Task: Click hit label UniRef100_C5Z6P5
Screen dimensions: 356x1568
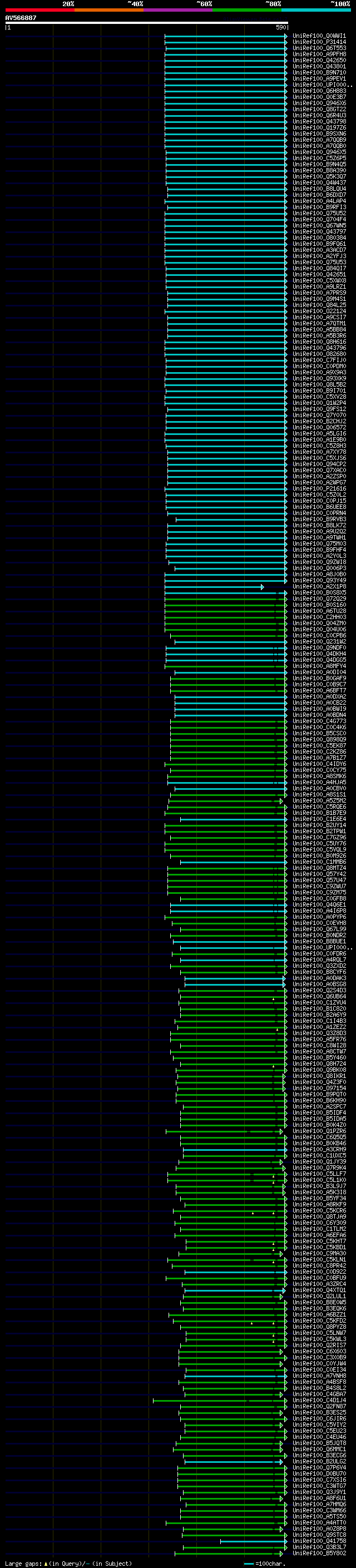Action: pyautogui.click(x=319, y=159)
